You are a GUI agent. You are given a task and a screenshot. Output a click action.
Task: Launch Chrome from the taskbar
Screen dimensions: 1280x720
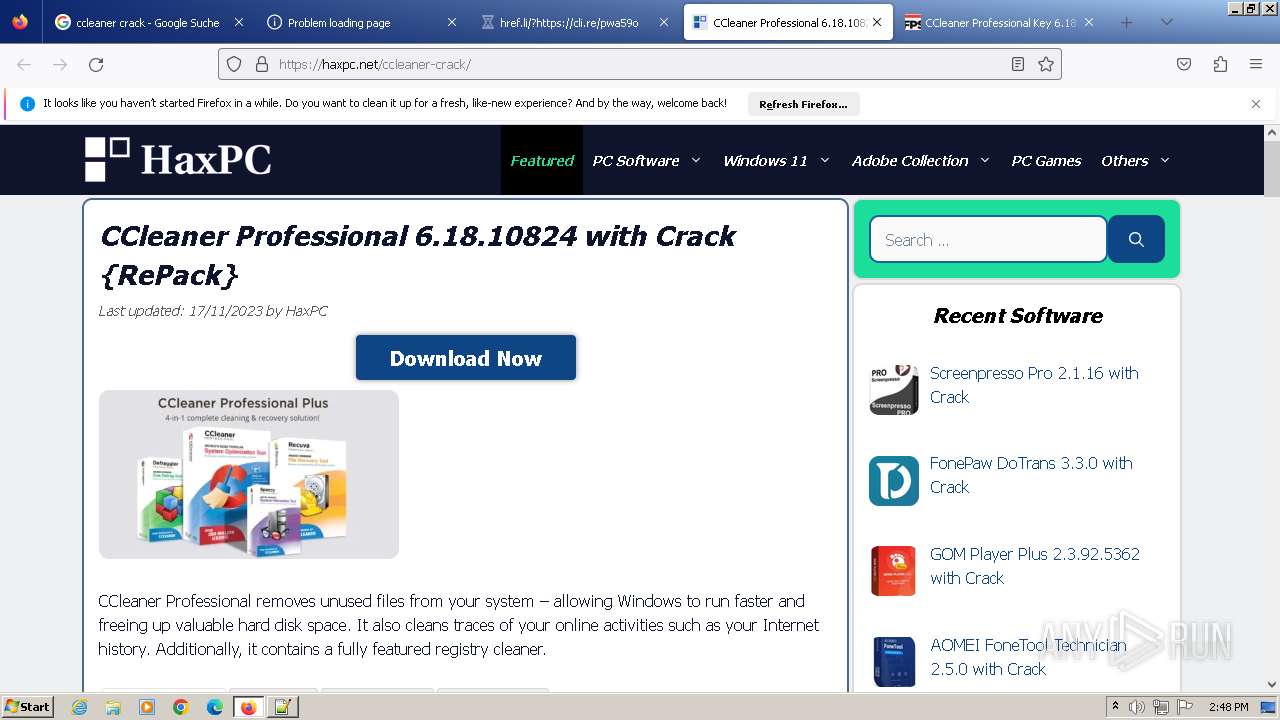coord(181,707)
